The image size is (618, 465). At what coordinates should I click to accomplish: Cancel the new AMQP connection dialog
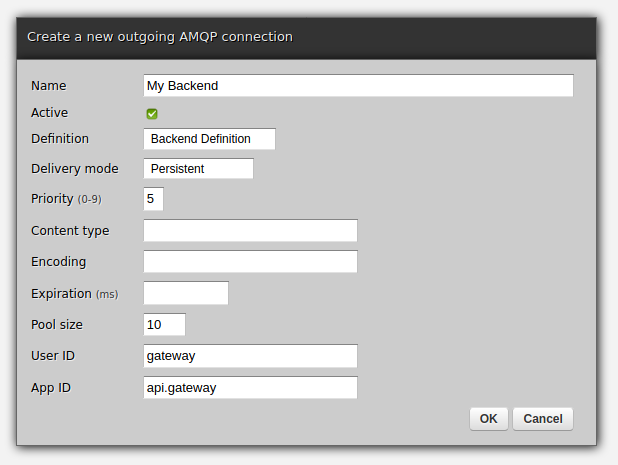[x=543, y=419]
